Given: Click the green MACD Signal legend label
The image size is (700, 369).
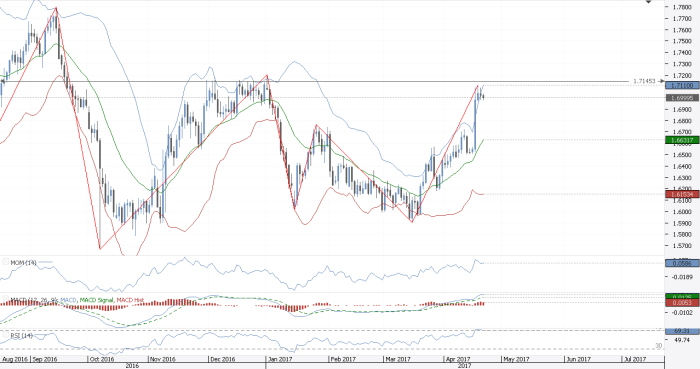Looking at the screenshot, I should point(96,300).
